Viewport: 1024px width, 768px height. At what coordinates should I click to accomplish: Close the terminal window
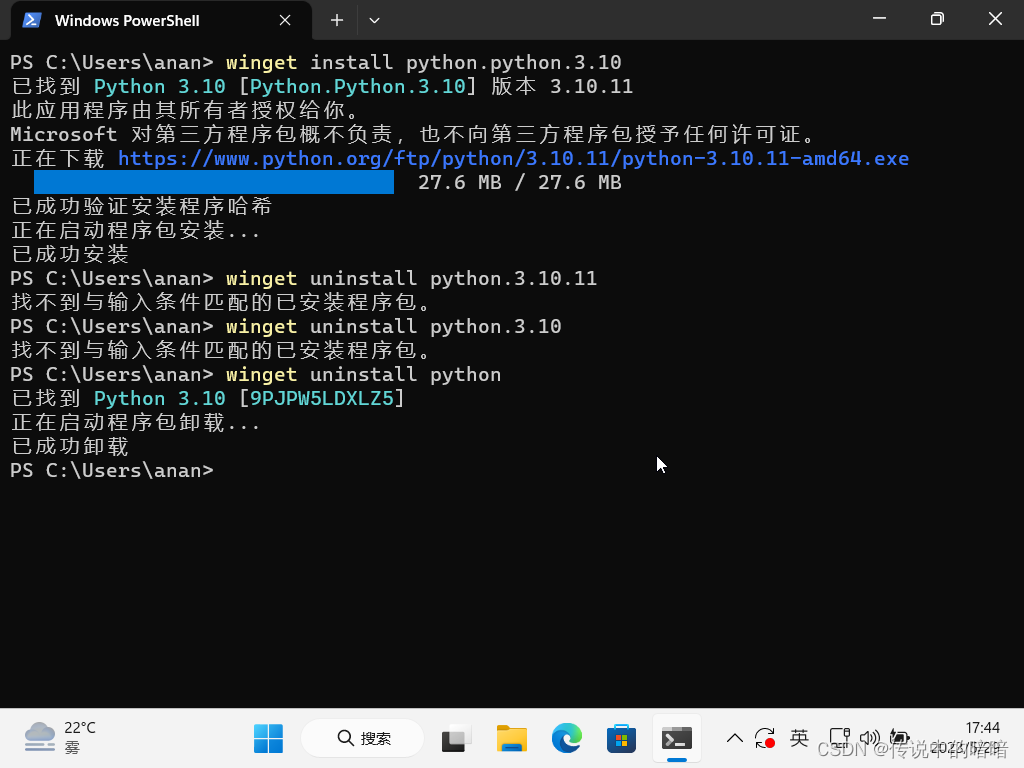(995, 19)
